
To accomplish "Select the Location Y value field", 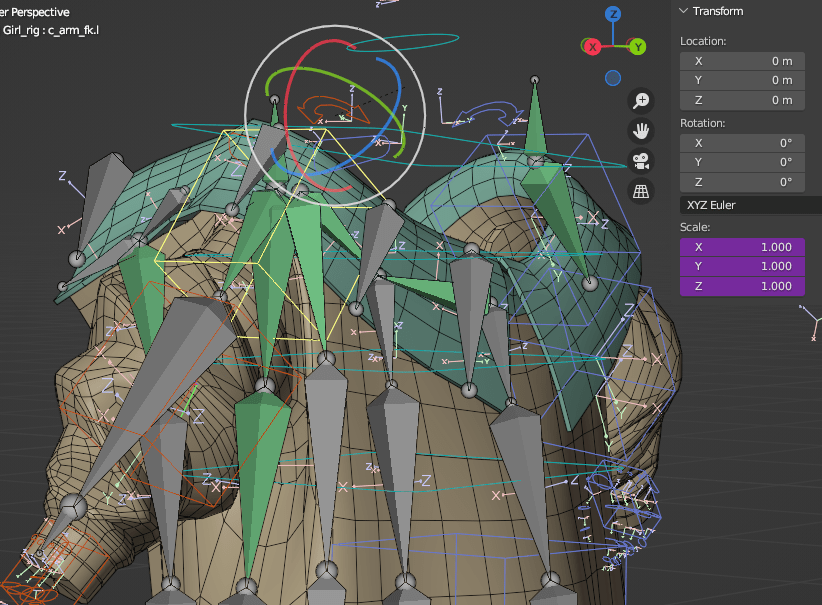I will pyautogui.click(x=742, y=80).
